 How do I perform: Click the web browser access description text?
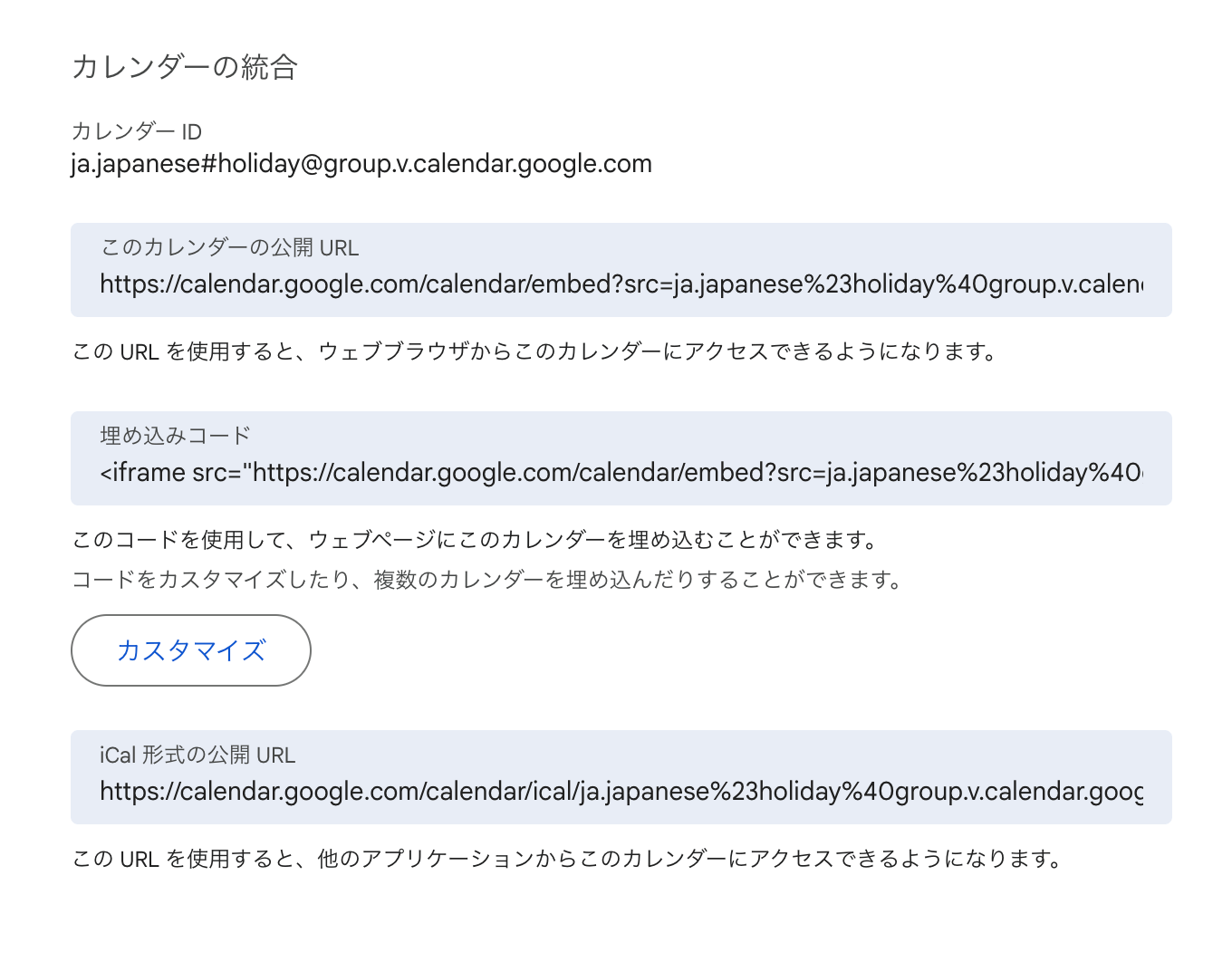tap(534, 352)
